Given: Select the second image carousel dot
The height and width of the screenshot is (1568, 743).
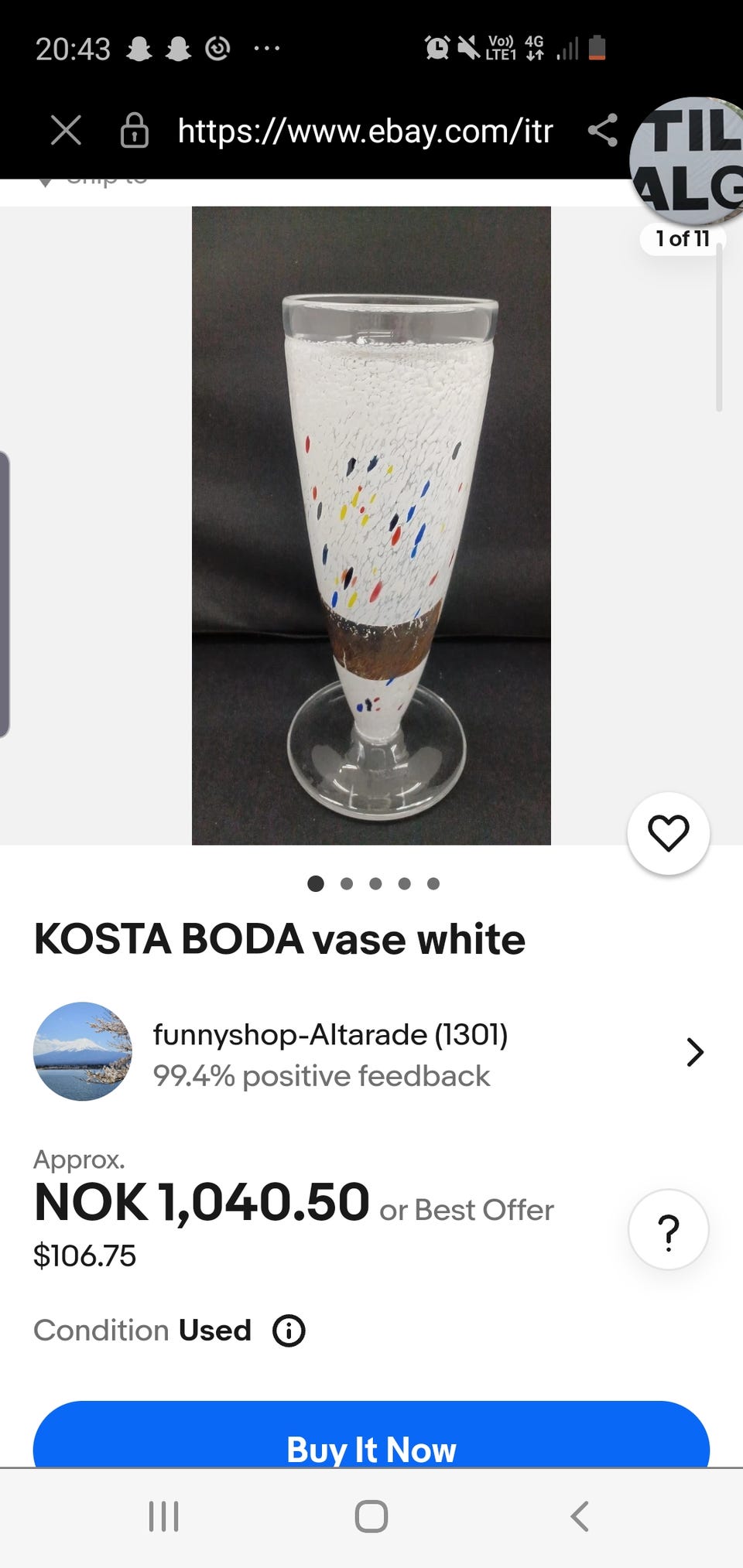Looking at the screenshot, I should click(347, 883).
